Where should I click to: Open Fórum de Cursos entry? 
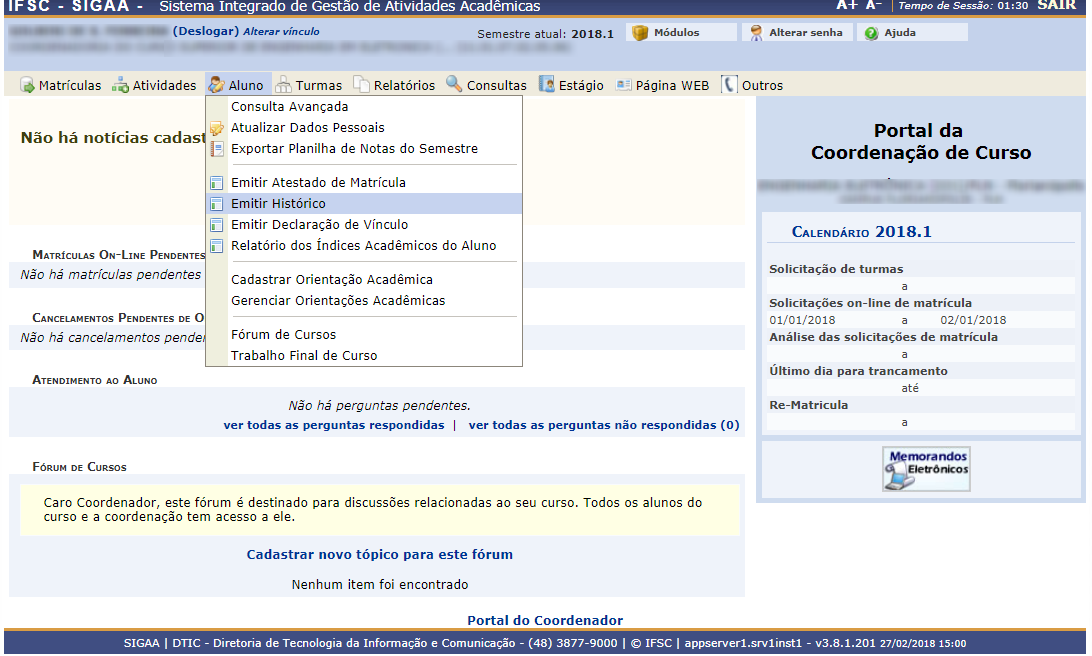coord(283,334)
